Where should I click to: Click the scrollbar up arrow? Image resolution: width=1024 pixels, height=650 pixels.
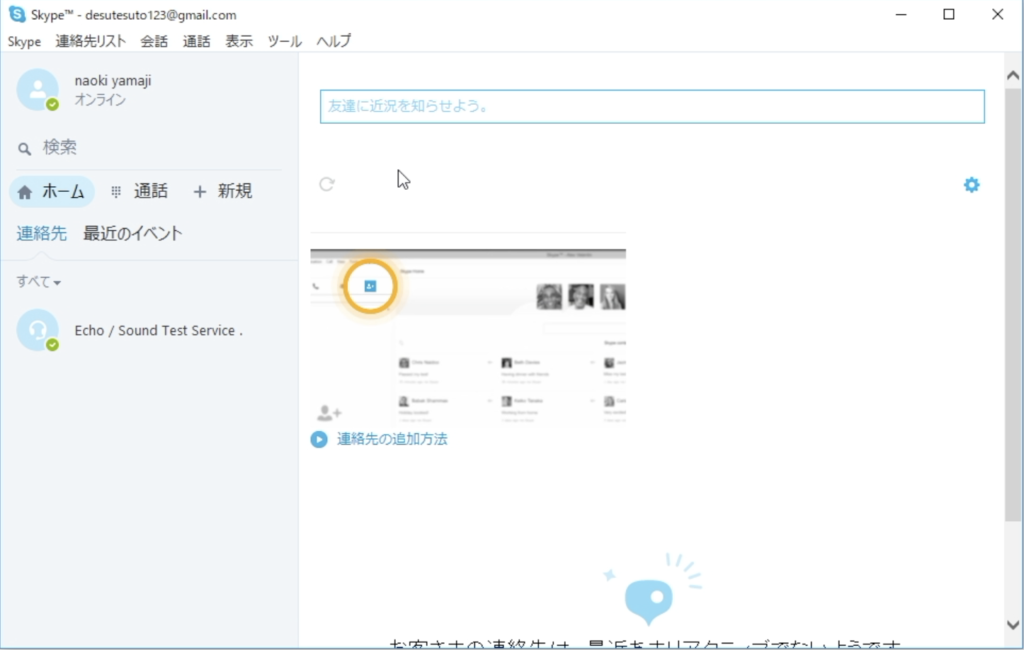pyautogui.click(x=1013, y=75)
